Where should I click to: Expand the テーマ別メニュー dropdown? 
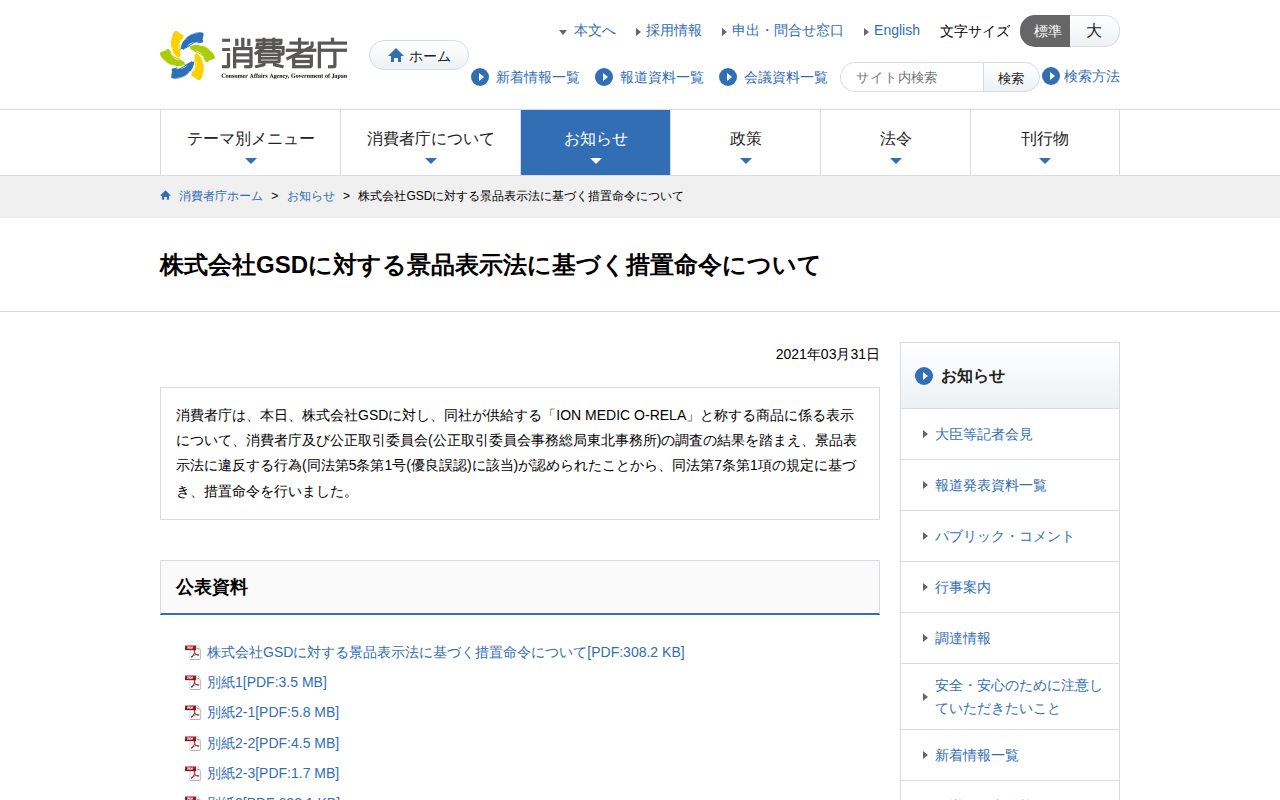point(250,143)
